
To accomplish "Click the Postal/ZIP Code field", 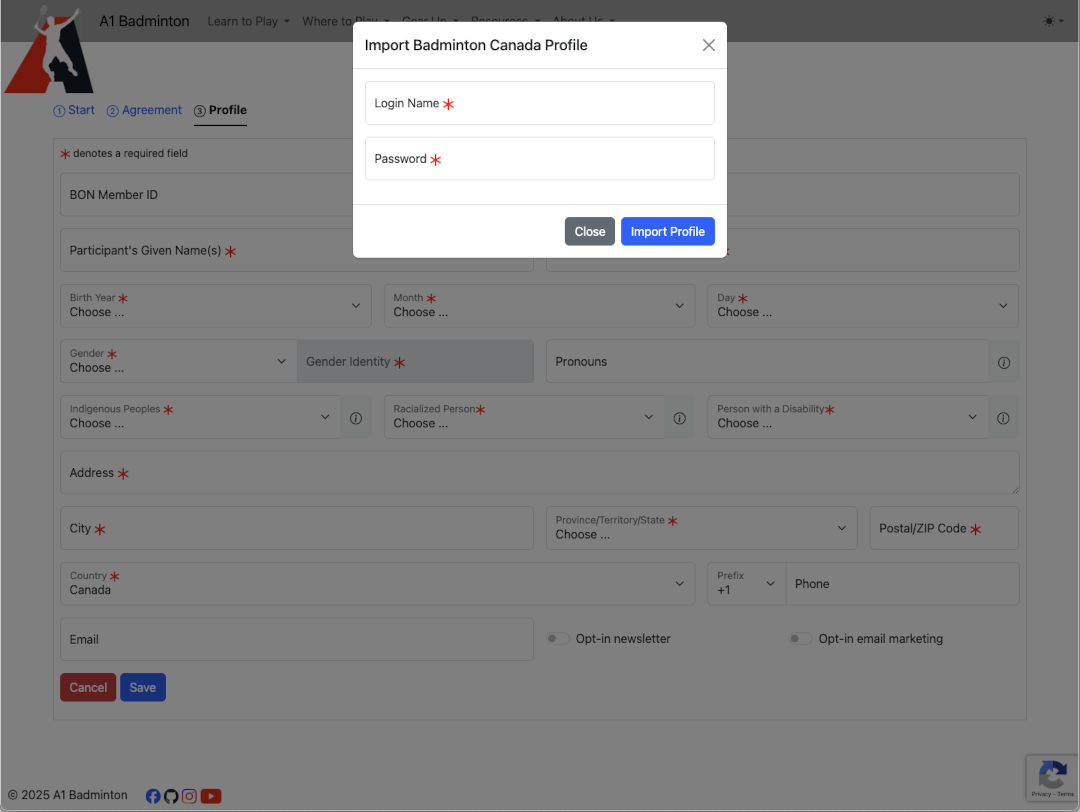I will pyautogui.click(x=944, y=528).
